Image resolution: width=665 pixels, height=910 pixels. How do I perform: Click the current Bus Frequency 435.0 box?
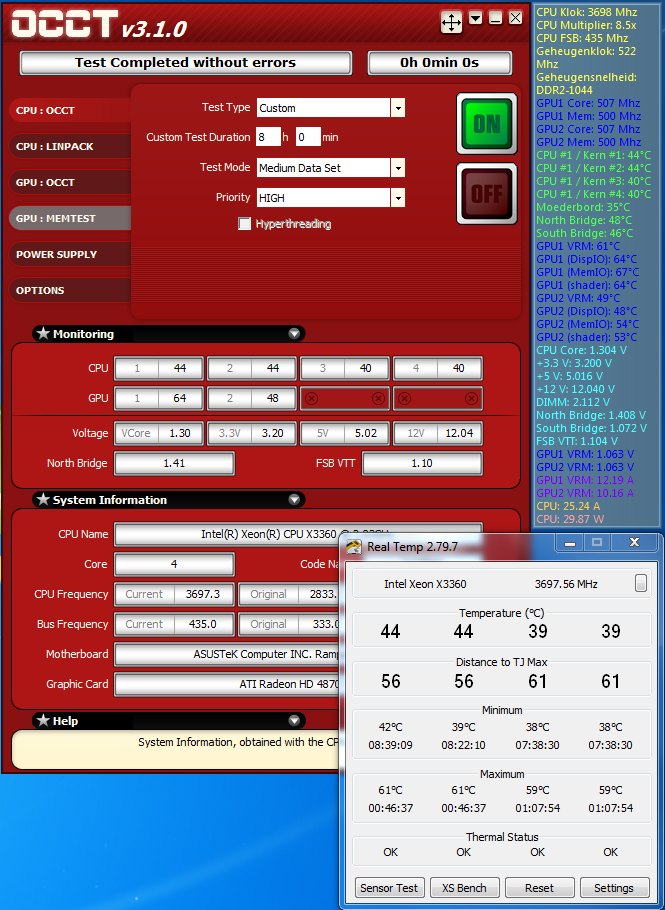[174, 624]
